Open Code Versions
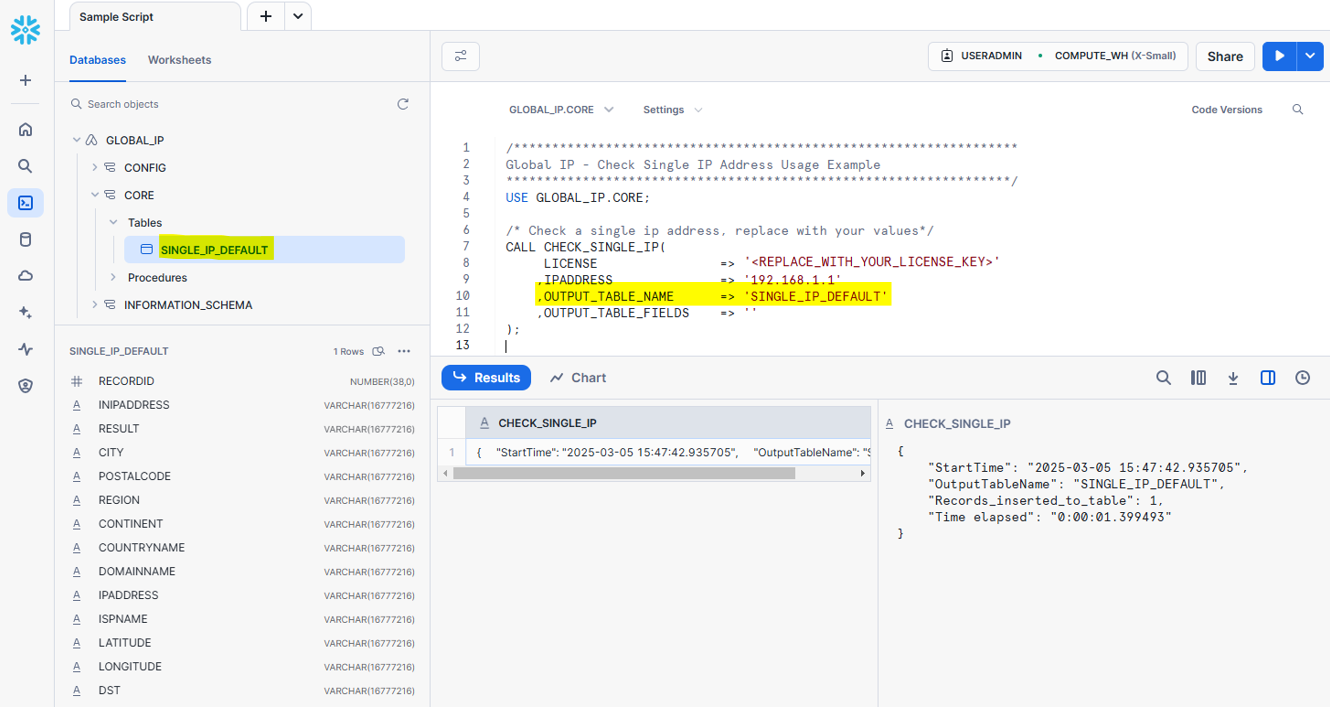 [x=1227, y=110]
